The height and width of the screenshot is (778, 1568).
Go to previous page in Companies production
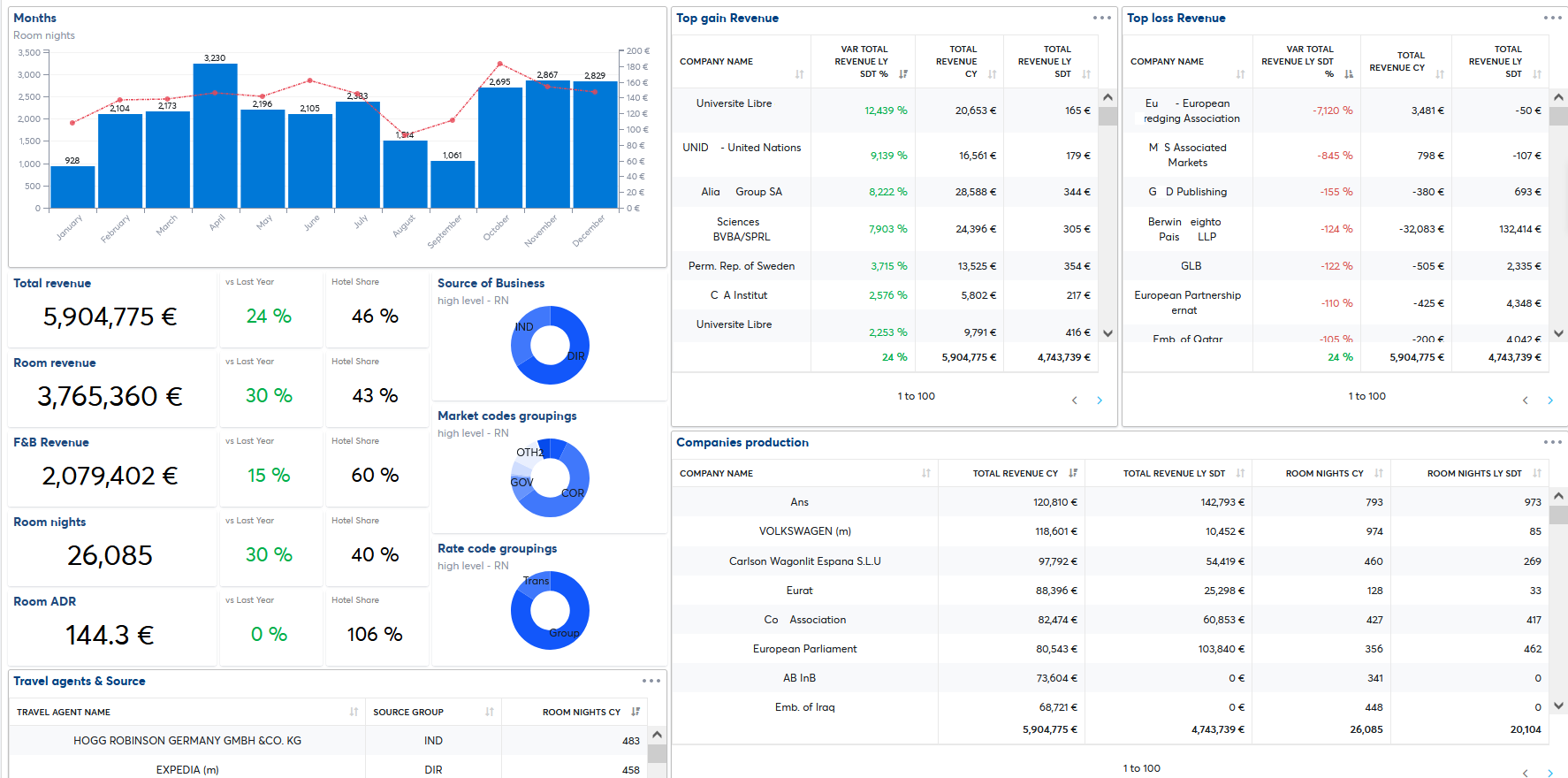pos(1525,773)
